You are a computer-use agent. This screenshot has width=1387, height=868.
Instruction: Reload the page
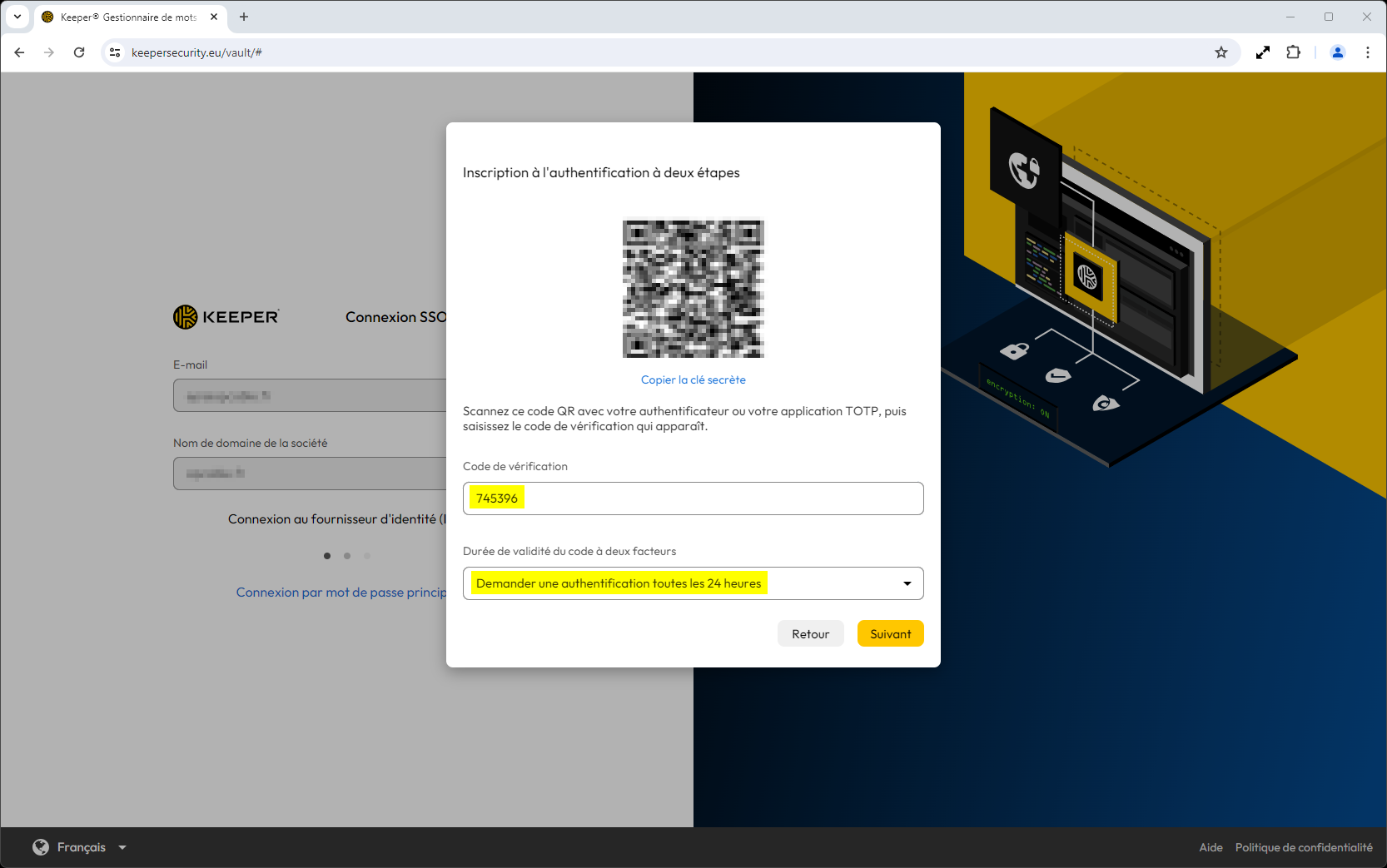[79, 52]
